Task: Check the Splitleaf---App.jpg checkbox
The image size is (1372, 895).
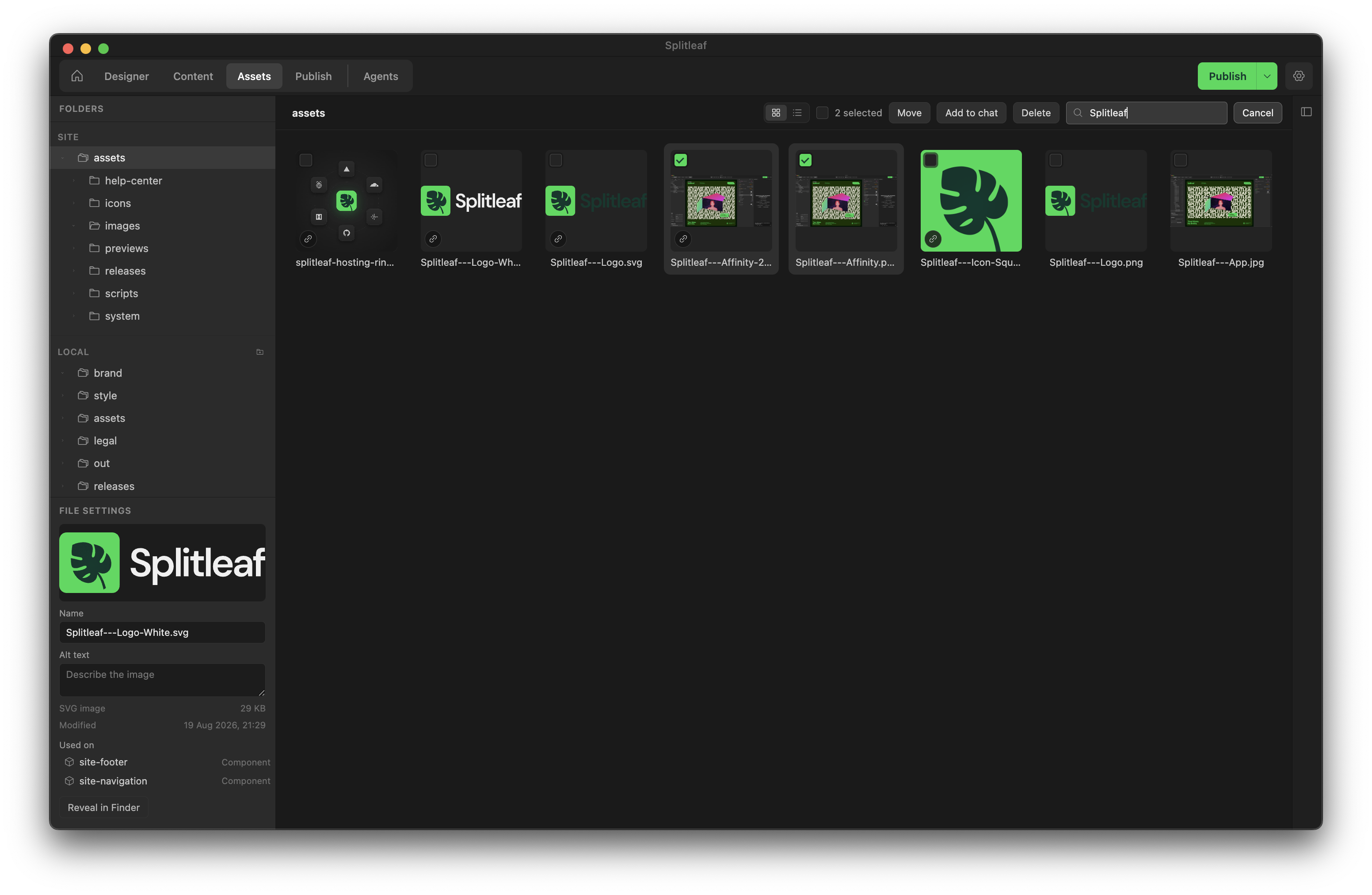Action: pyautogui.click(x=1180, y=161)
